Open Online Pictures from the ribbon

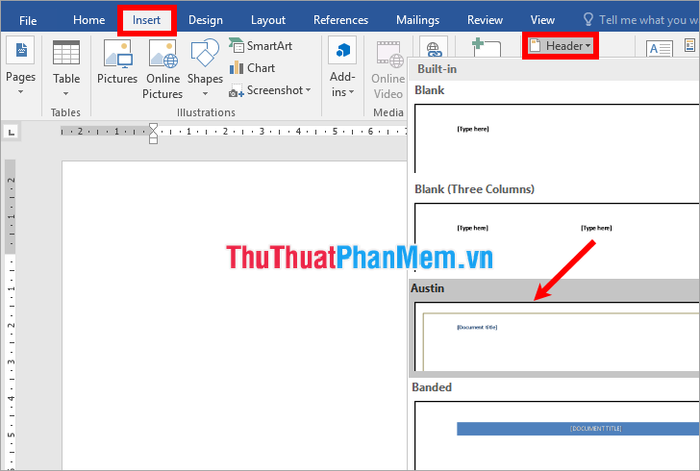coord(162,54)
